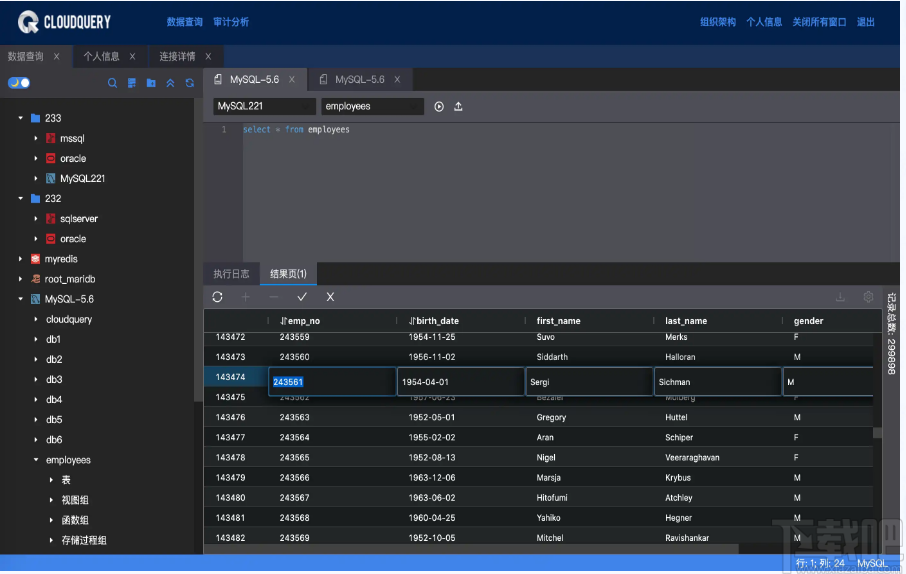Click the 个人信息 header link
Viewport: 906px width, 574px height.
pyautogui.click(x=764, y=22)
